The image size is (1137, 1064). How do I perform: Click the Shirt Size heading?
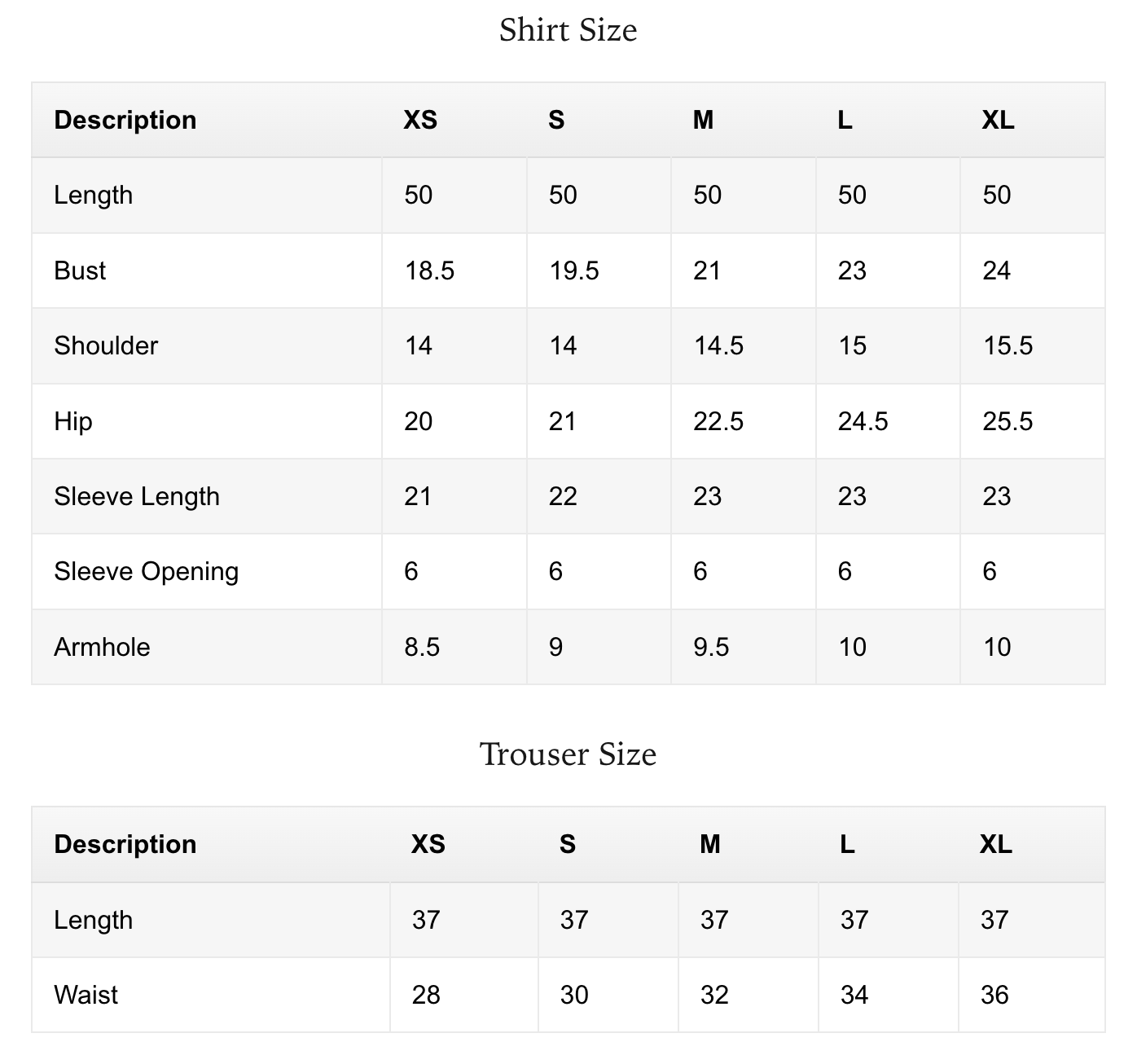click(568, 30)
